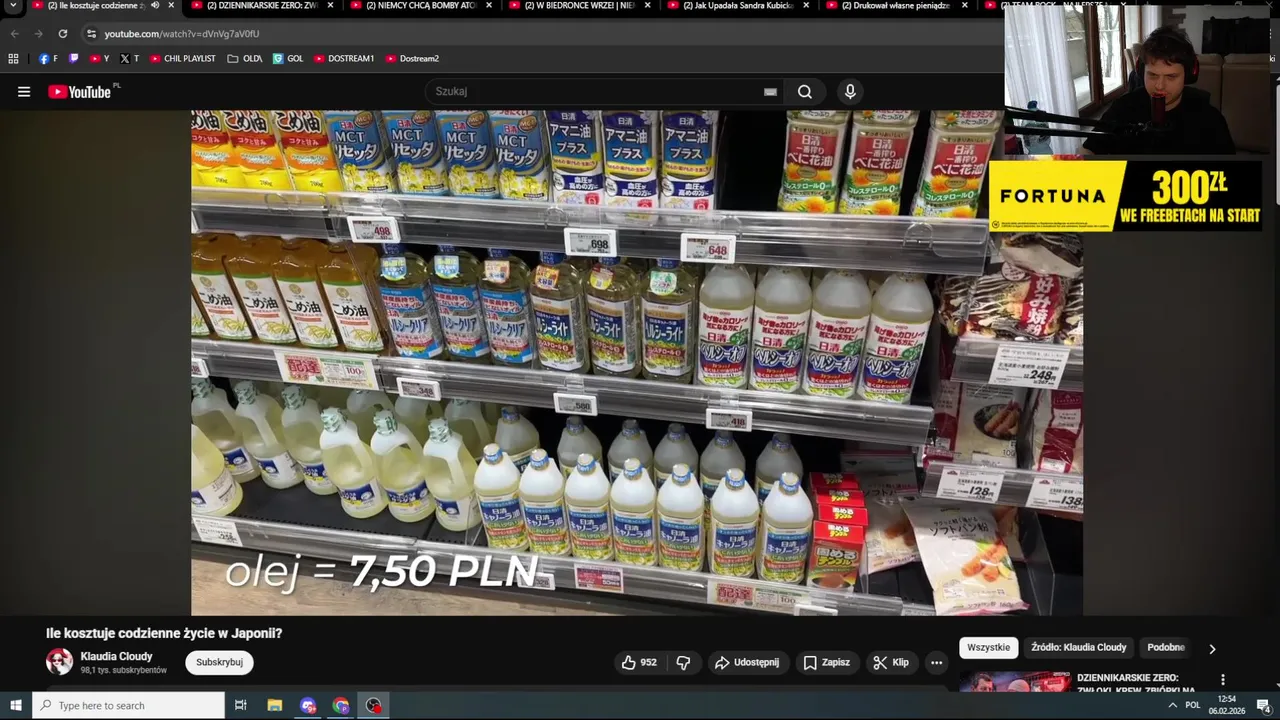The height and width of the screenshot is (720, 1280).
Task: Click video title Ile kosztuje codzienne życie
Action: coord(164,634)
